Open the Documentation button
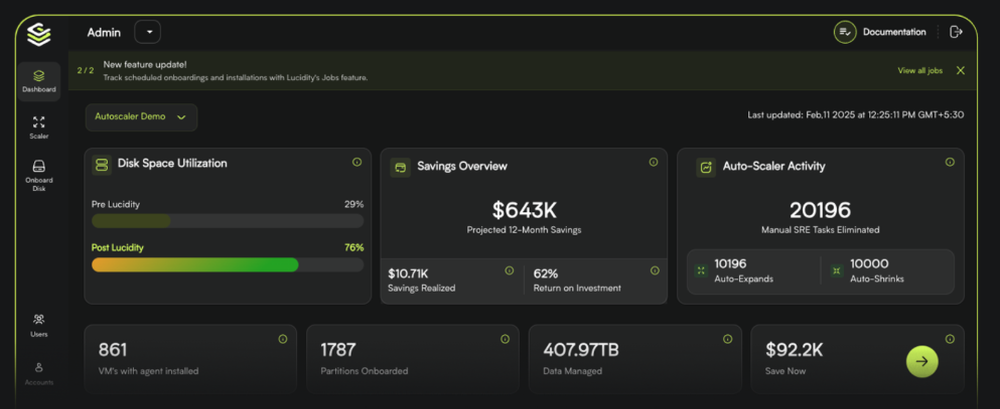Image resolution: width=1000 pixels, height=409 pixels. [x=881, y=32]
